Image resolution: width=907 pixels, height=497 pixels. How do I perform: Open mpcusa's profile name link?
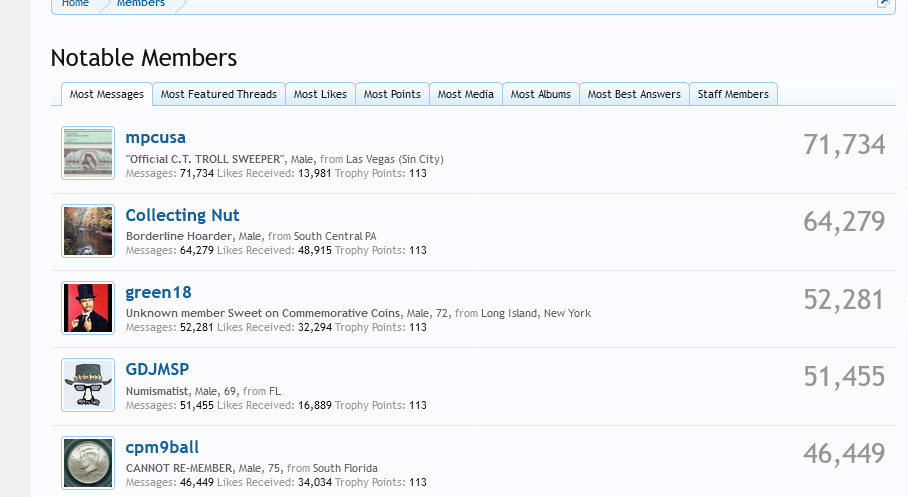[x=155, y=138]
